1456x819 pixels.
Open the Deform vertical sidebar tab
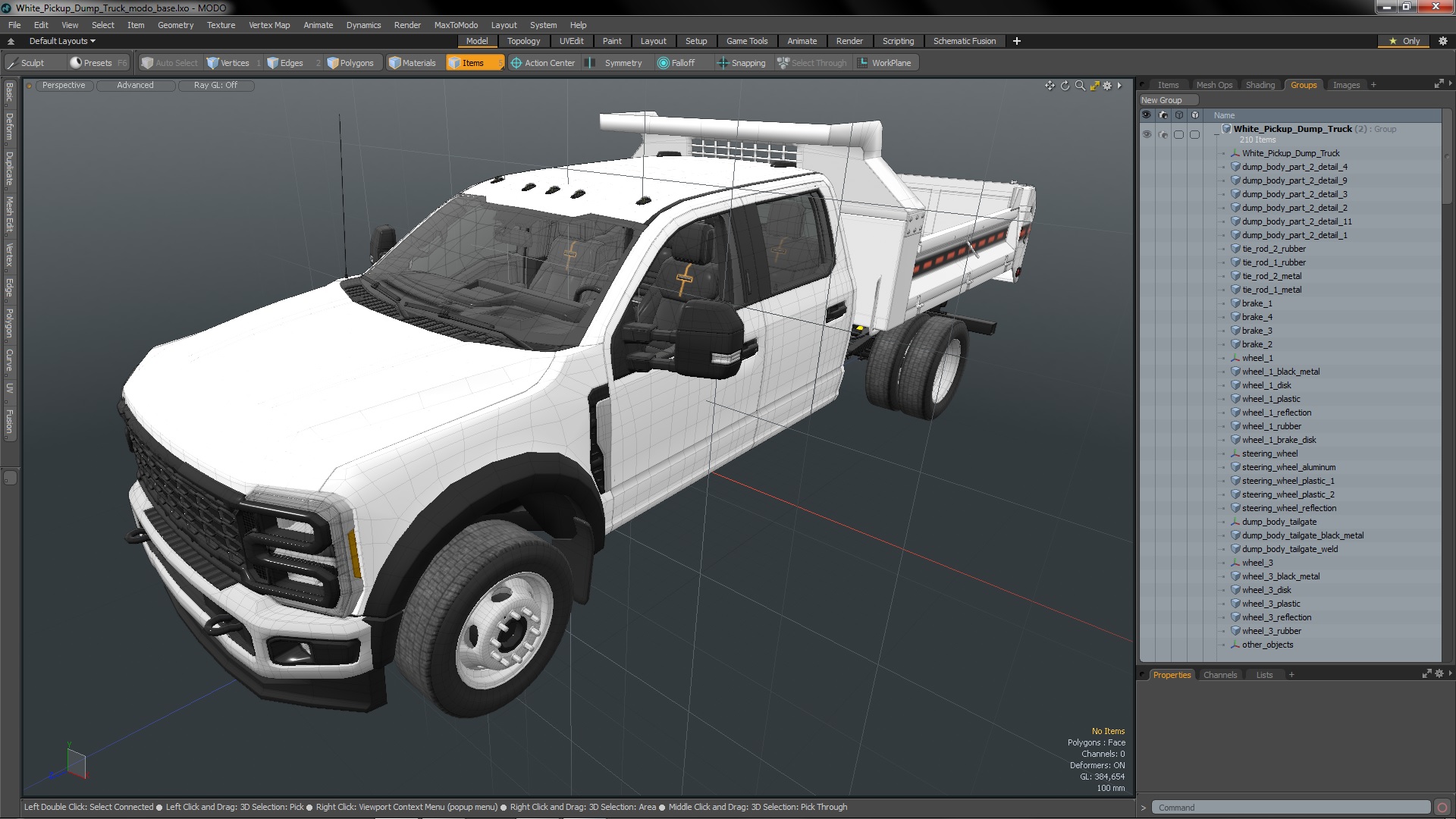tap(9, 127)
